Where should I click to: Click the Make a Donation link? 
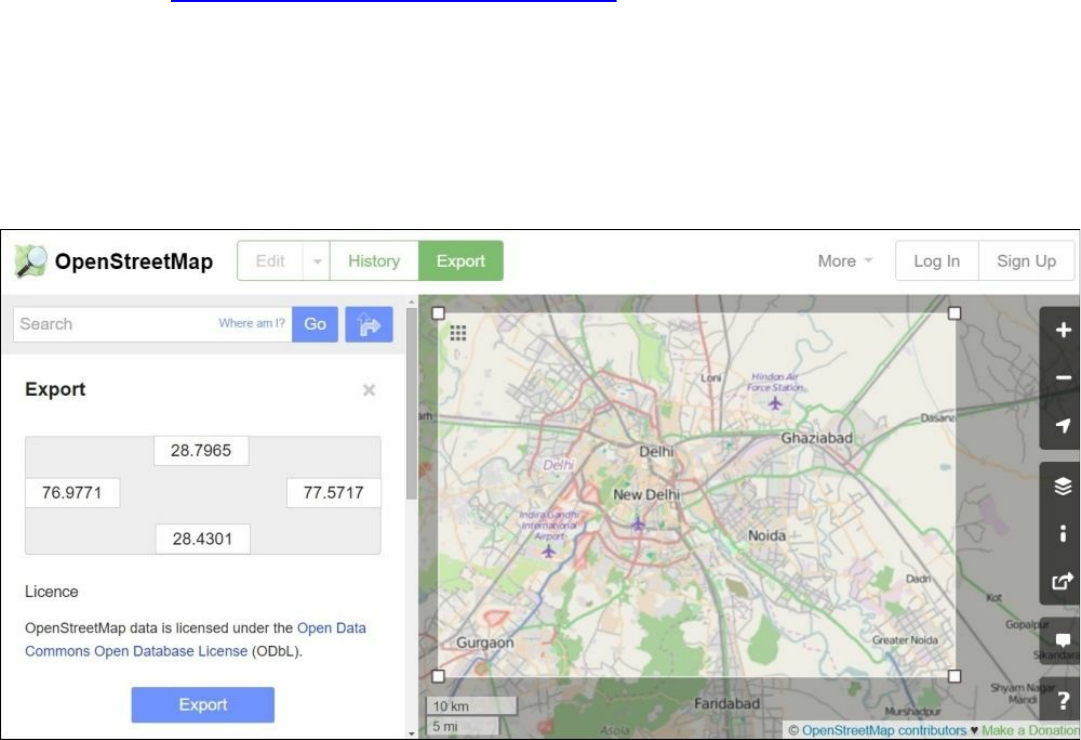(x=1031, y=730)
